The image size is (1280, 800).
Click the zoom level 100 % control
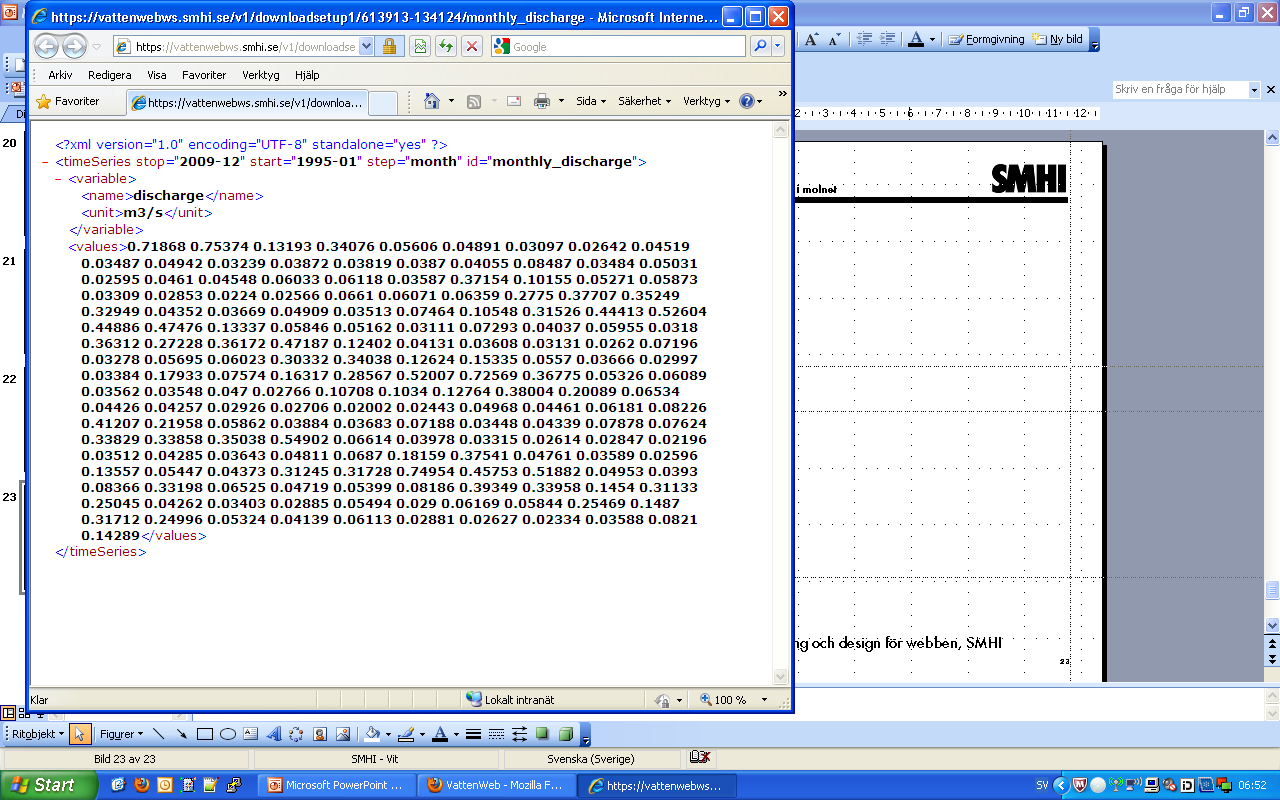[x=735, y=700]
